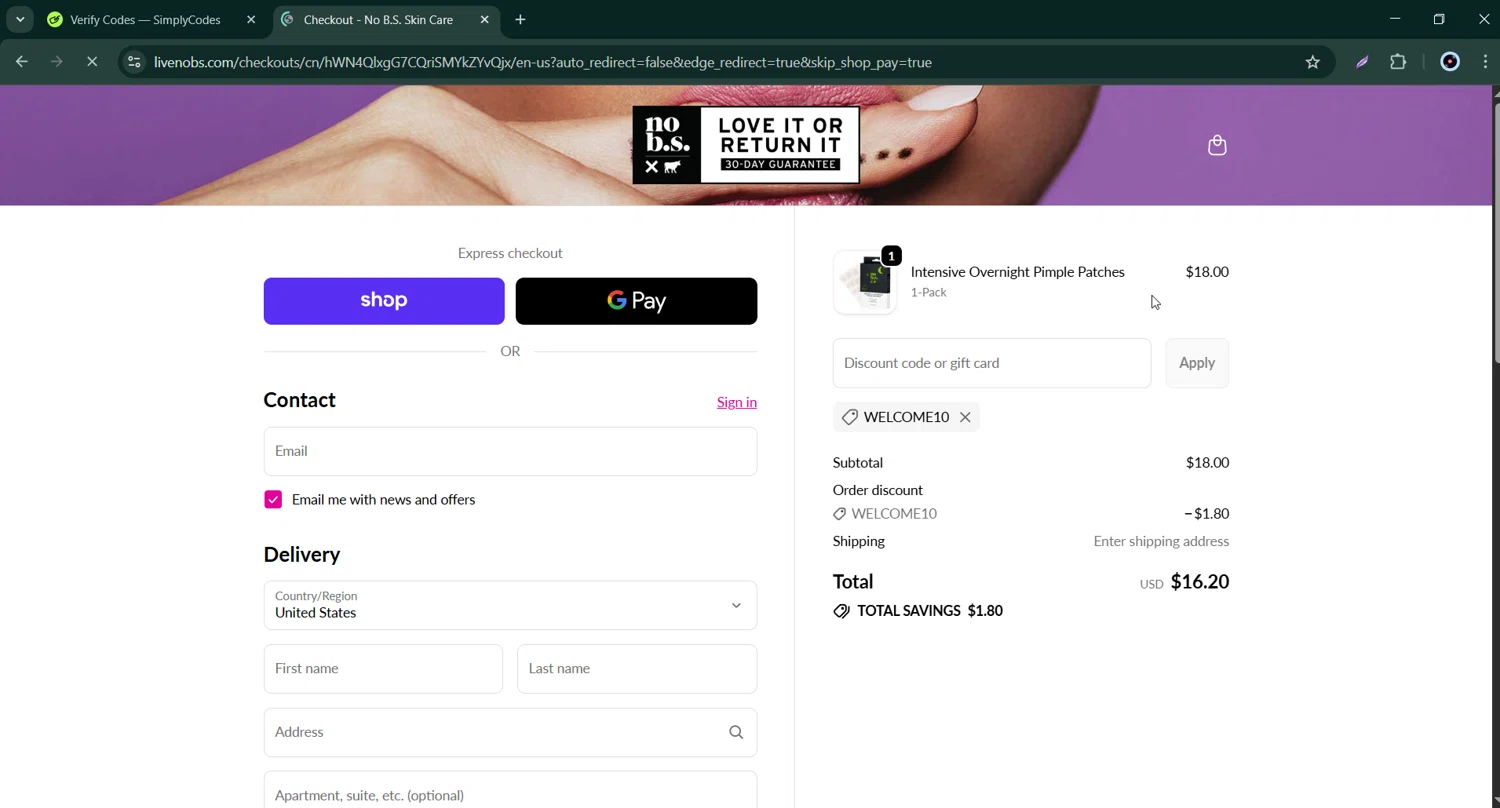The width and height of the screenshot is (1500, 808).
Task: Pay with Google Pay express checkout
Action: (x=636, y=301)
